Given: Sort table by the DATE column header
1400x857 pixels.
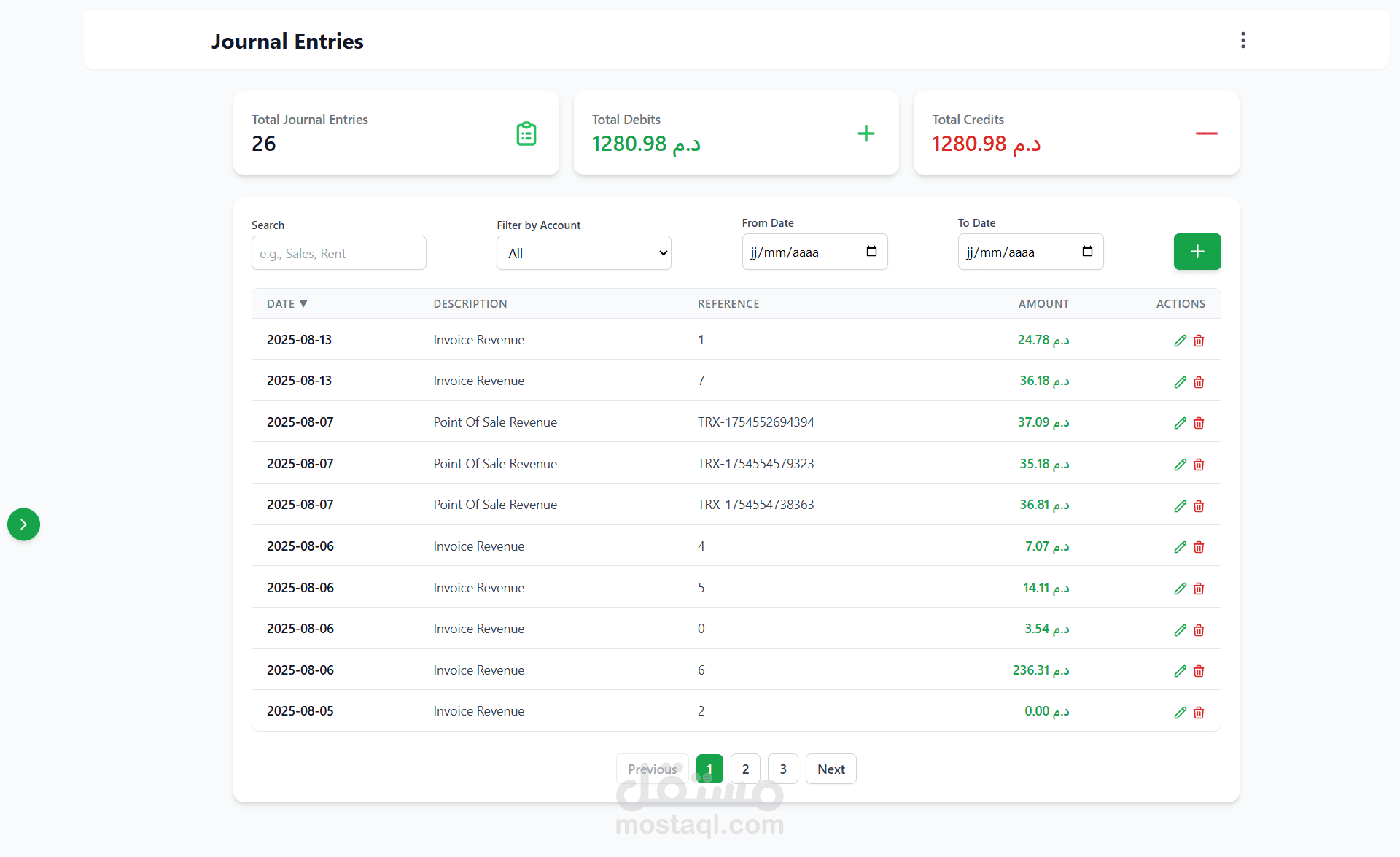Looking at the screenshot, I should (x=287, y=303).
